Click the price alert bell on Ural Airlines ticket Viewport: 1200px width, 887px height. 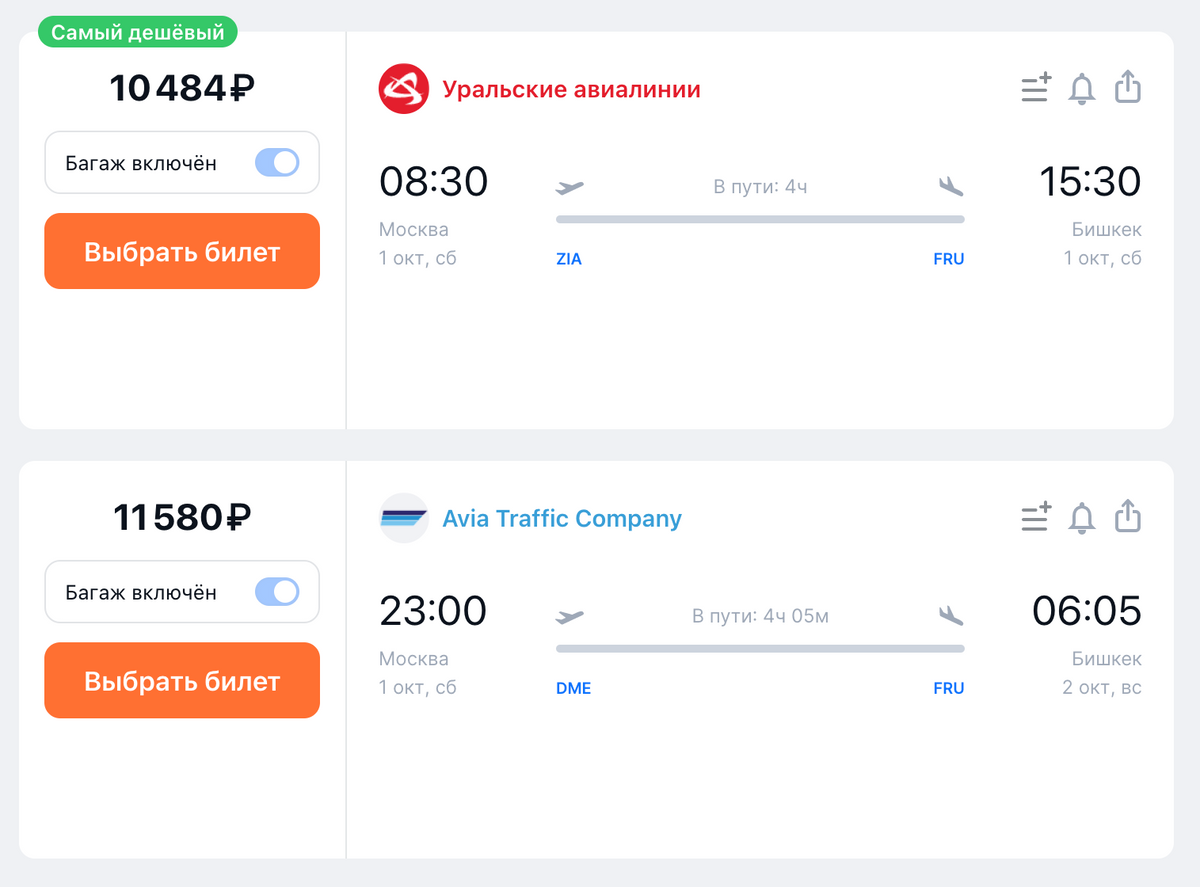tap(1082, 89)
